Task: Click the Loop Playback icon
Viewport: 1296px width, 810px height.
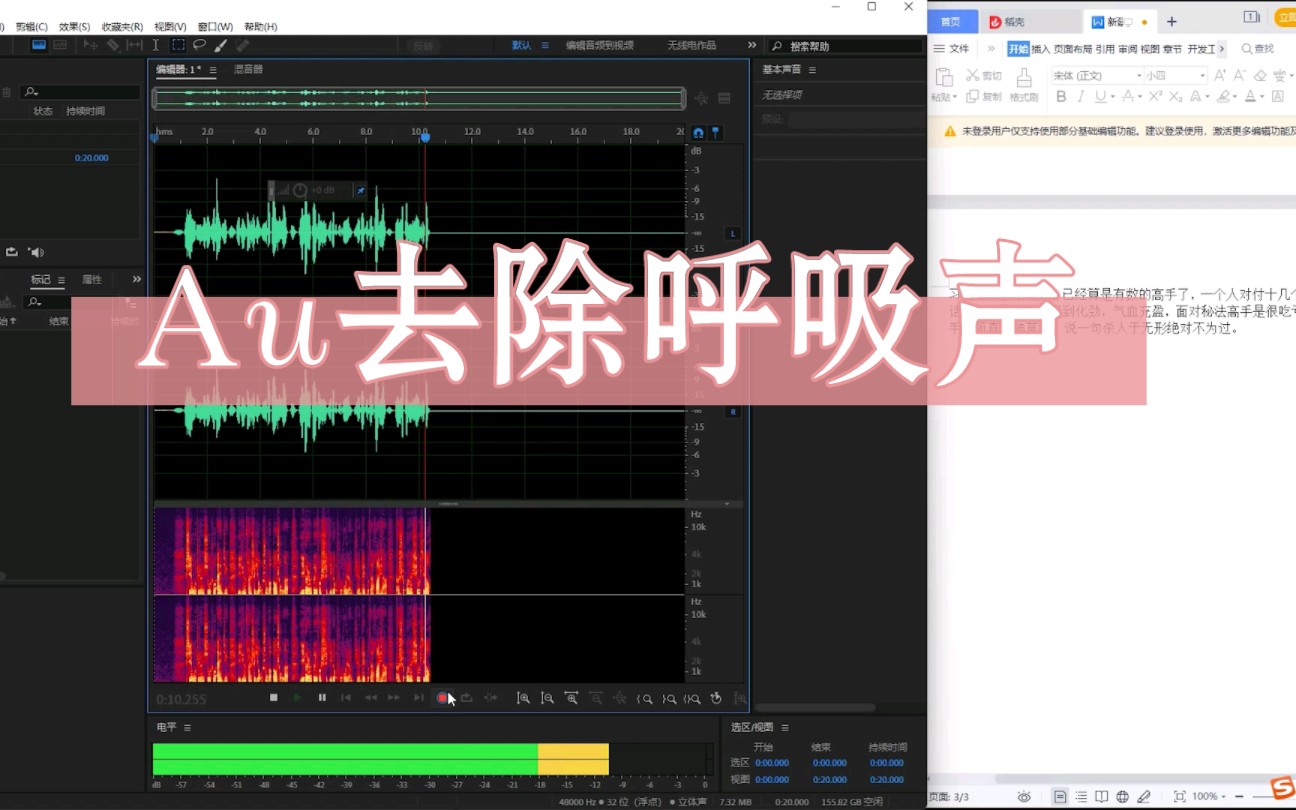Action: [468, 698]
